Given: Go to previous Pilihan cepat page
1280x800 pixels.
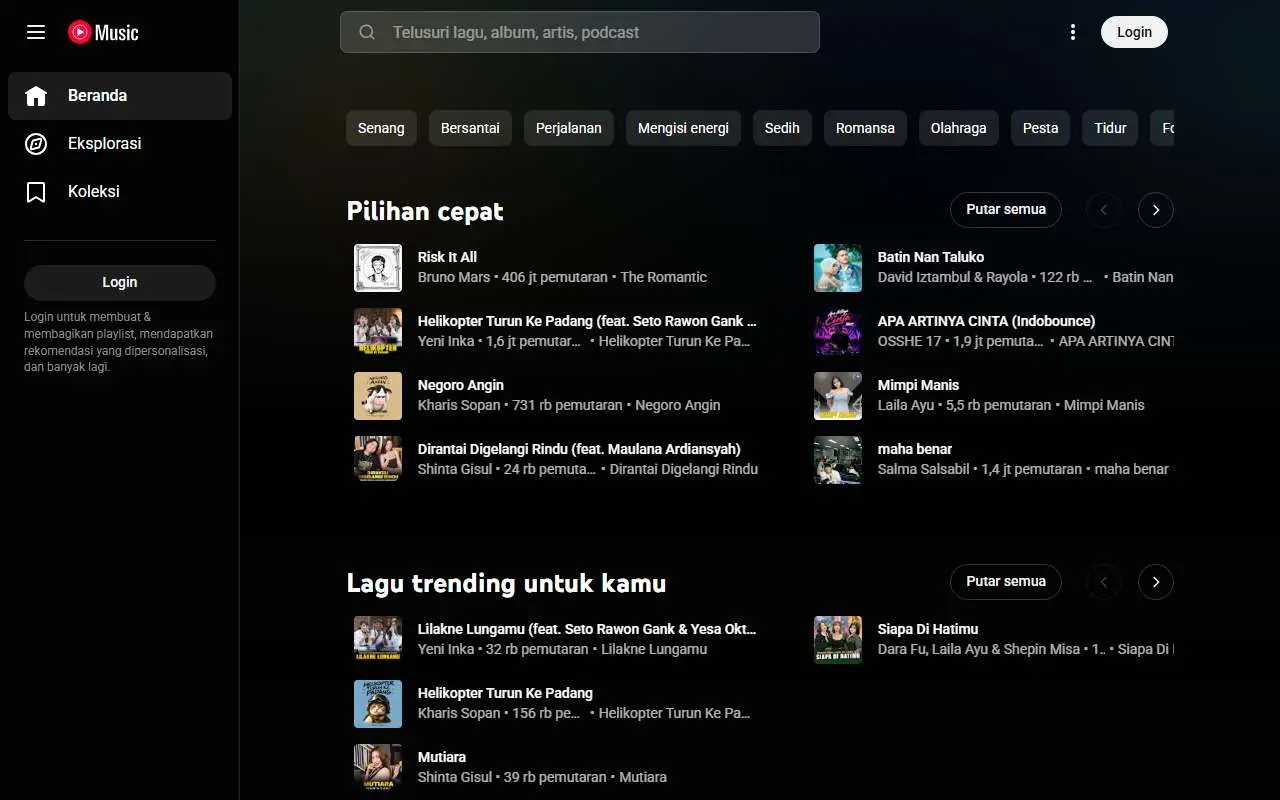Looking at the screenshot, I should (1104, 210).
